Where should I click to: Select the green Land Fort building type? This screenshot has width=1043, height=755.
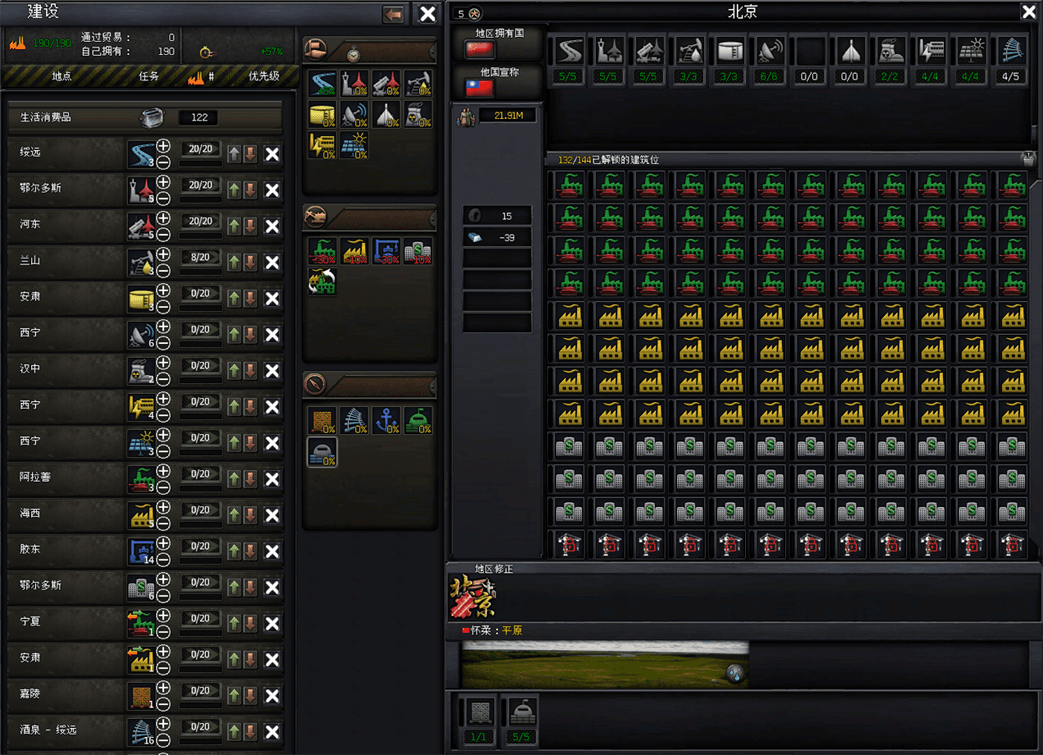[418, 421]
